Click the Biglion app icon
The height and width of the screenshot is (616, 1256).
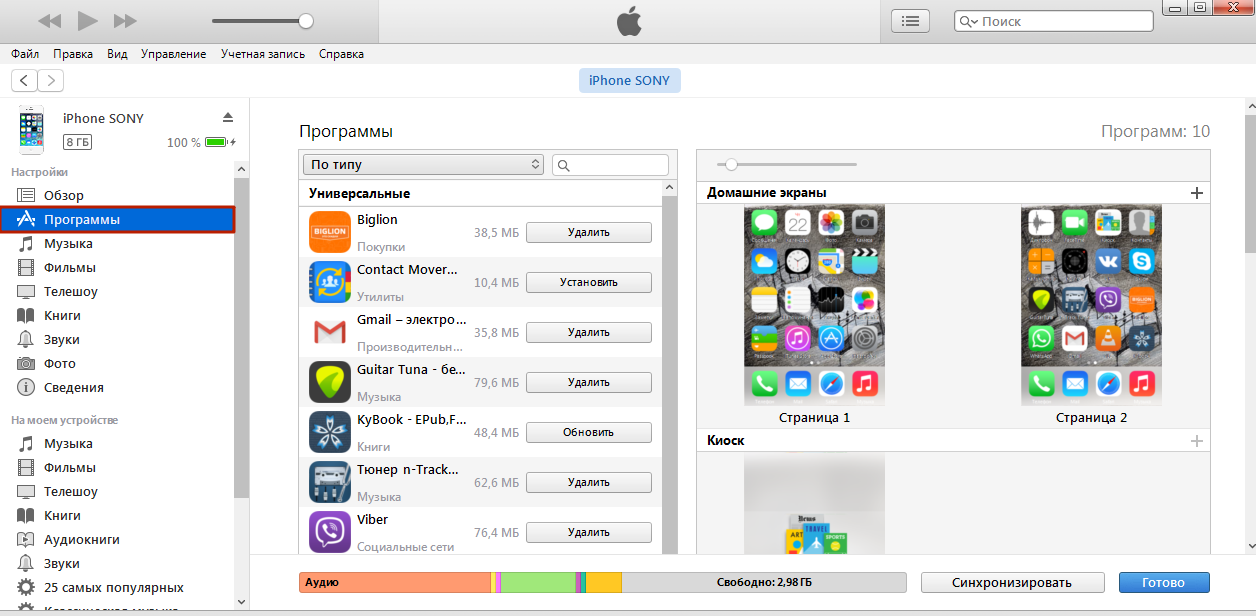pyautogui.click(x=329, y=232)
